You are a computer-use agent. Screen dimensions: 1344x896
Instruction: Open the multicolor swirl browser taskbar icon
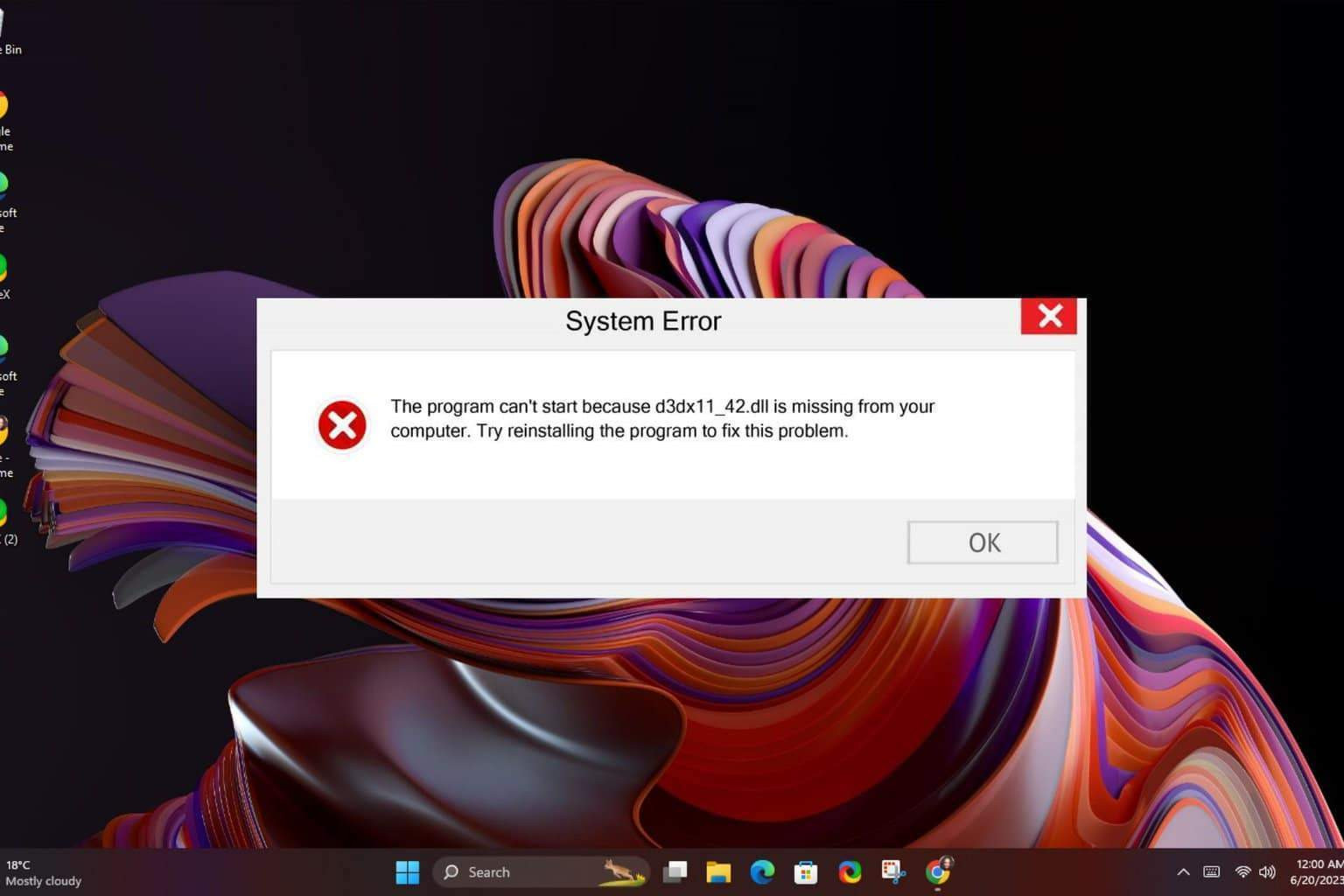[850, 871]
